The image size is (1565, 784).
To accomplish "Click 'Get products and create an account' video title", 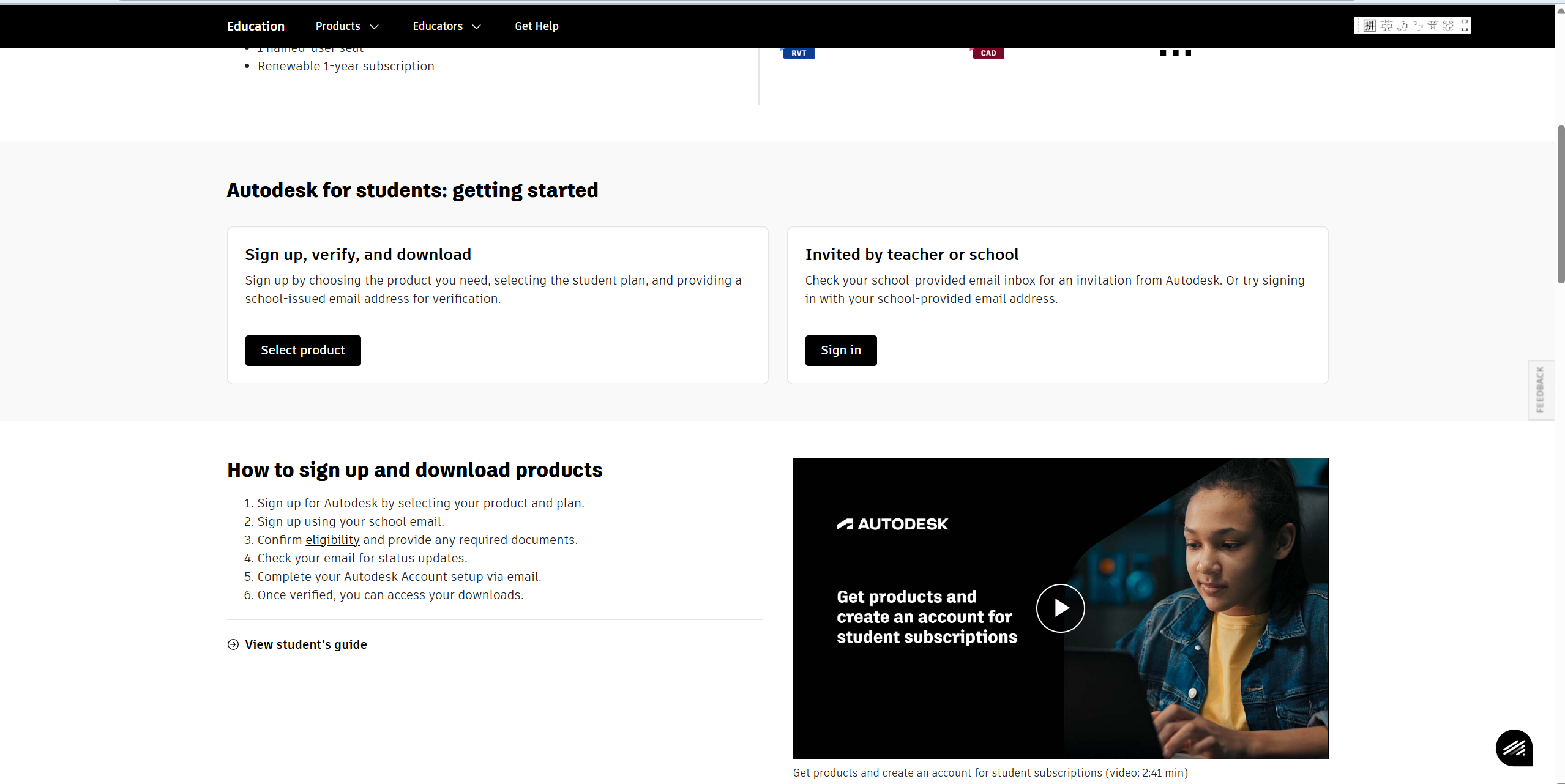I will (927, 617).
